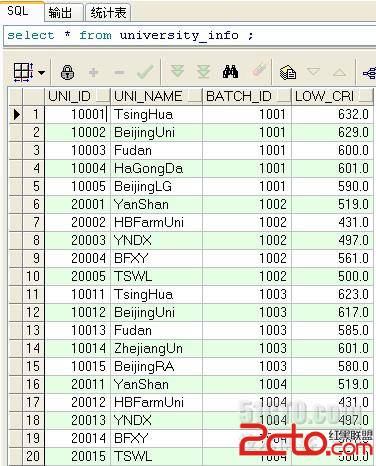Click the BeijingLG name cell
This screenshot has height=466, width=376.
point(156,186)
